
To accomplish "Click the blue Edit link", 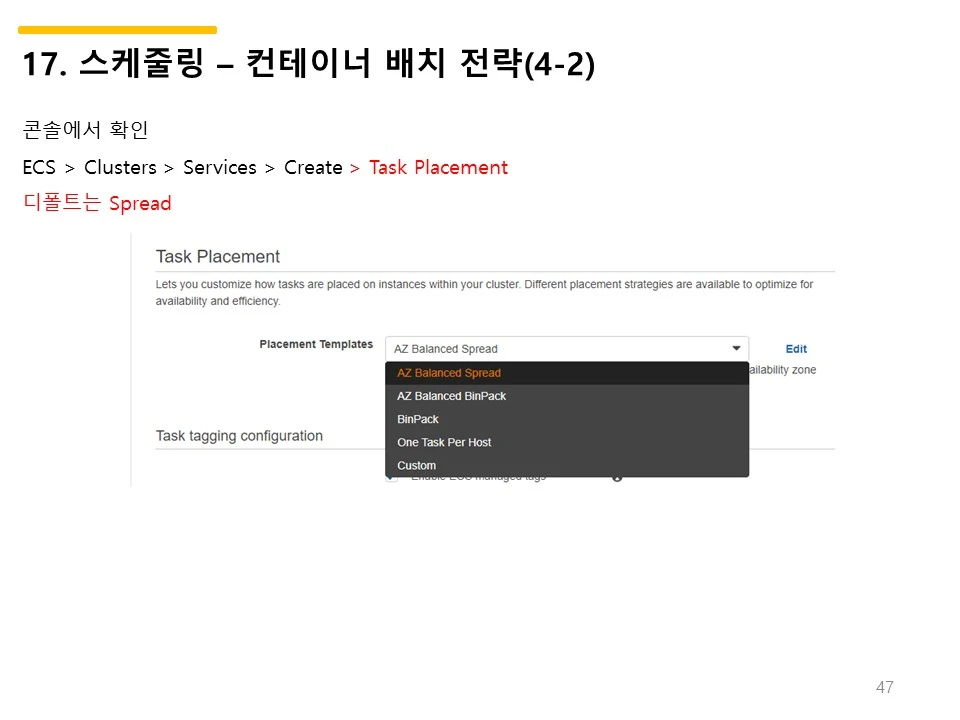I will [x=796, y=349].
